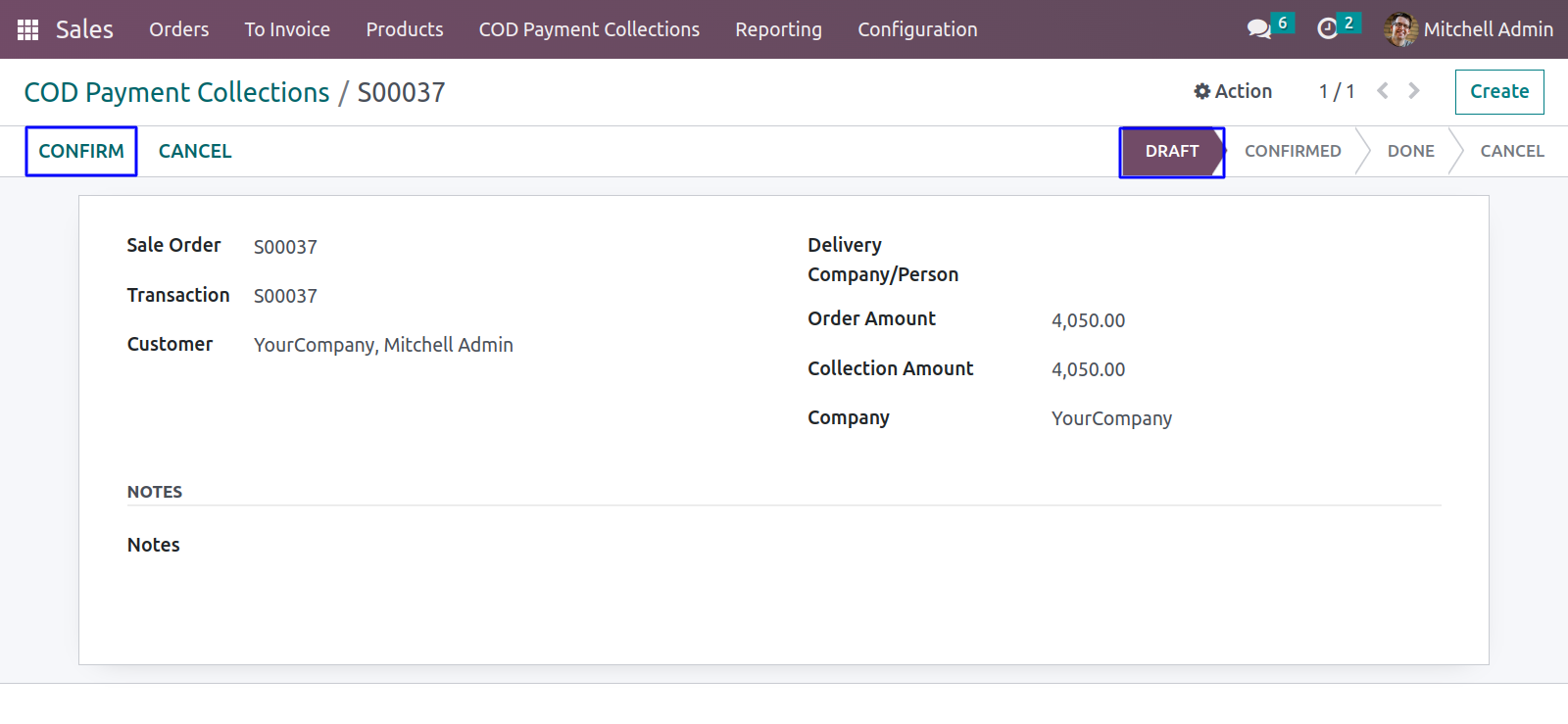Open the Configuration menu
Screen dimensions: 1568x724
coord(917,29)
